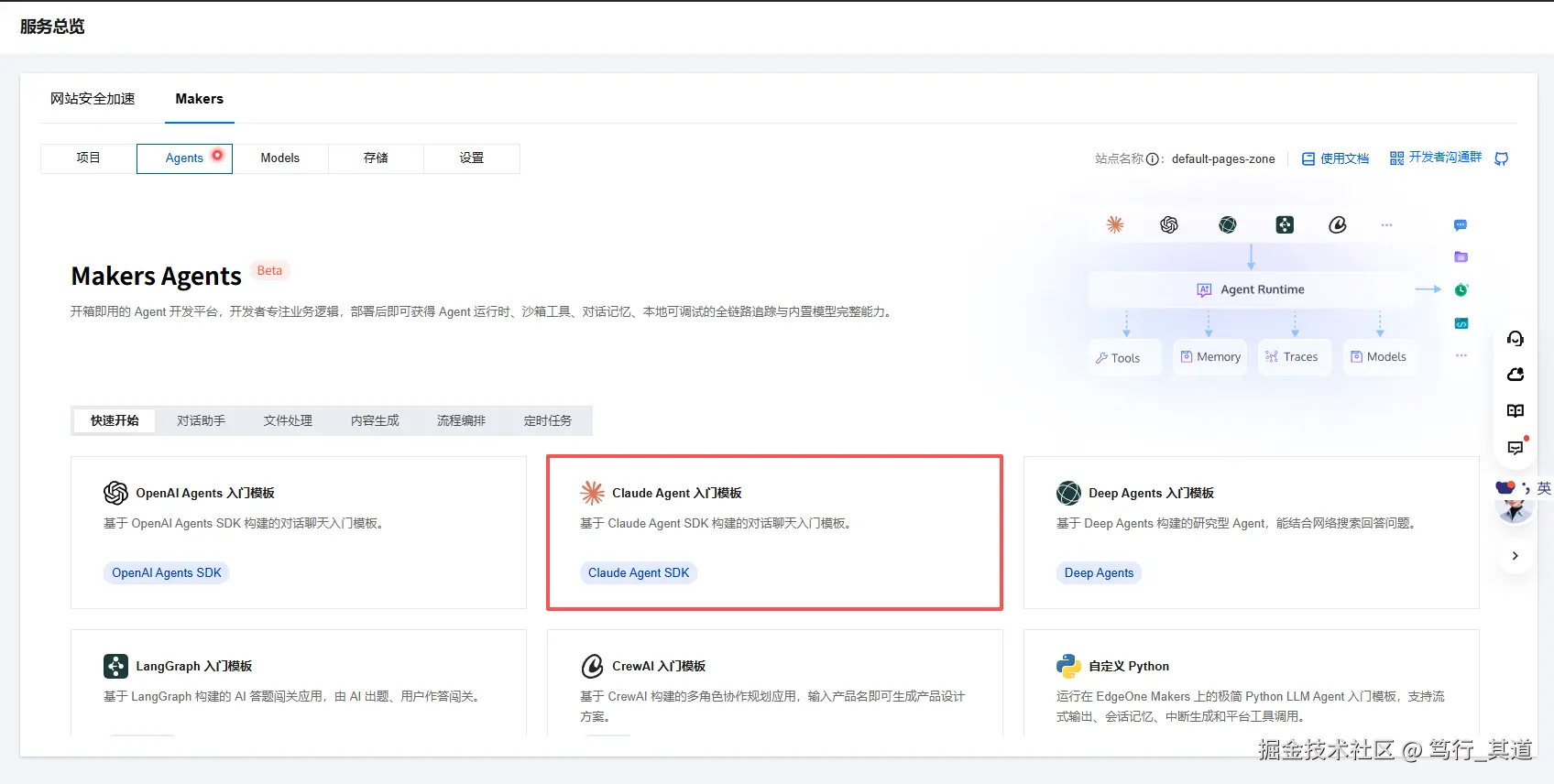Click the cloud icon on right sidebar
The width and height of the screenshot is (1554, 784).
pos(1516,375)
